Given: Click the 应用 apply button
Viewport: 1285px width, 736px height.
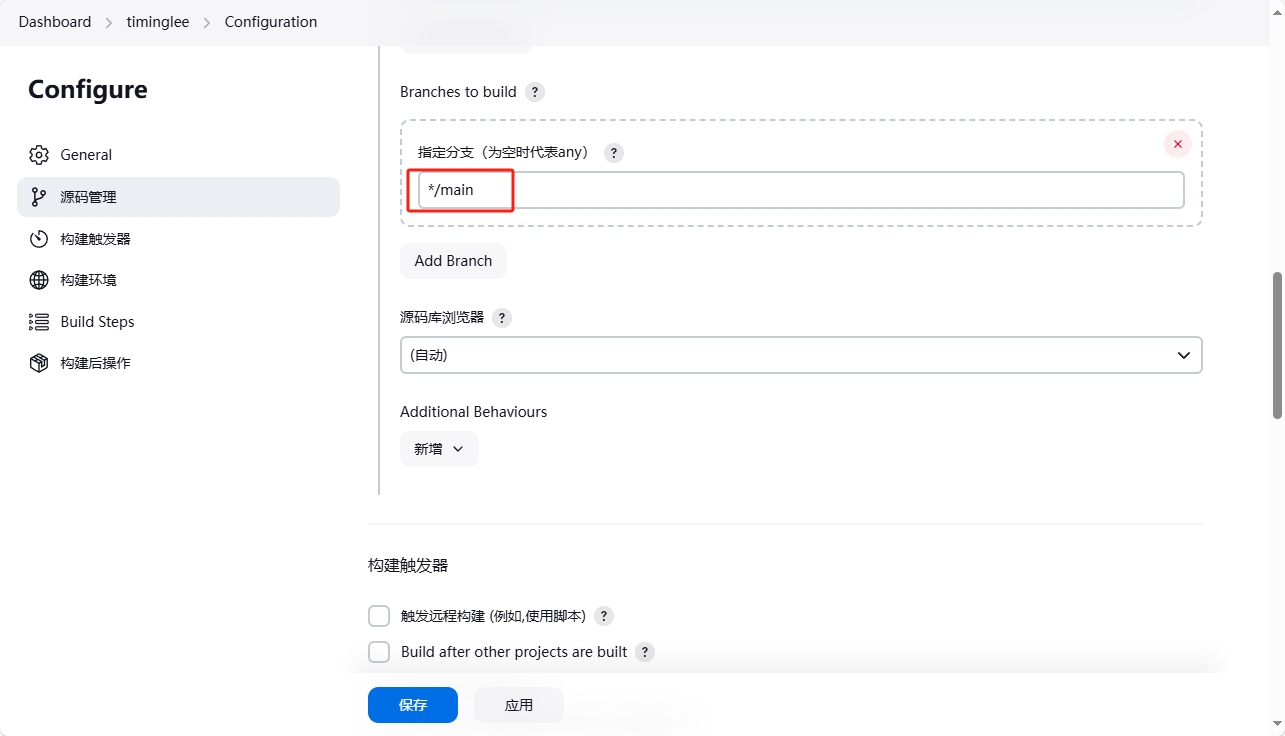Looking at the screenshot, I should [x=519, y=705].
